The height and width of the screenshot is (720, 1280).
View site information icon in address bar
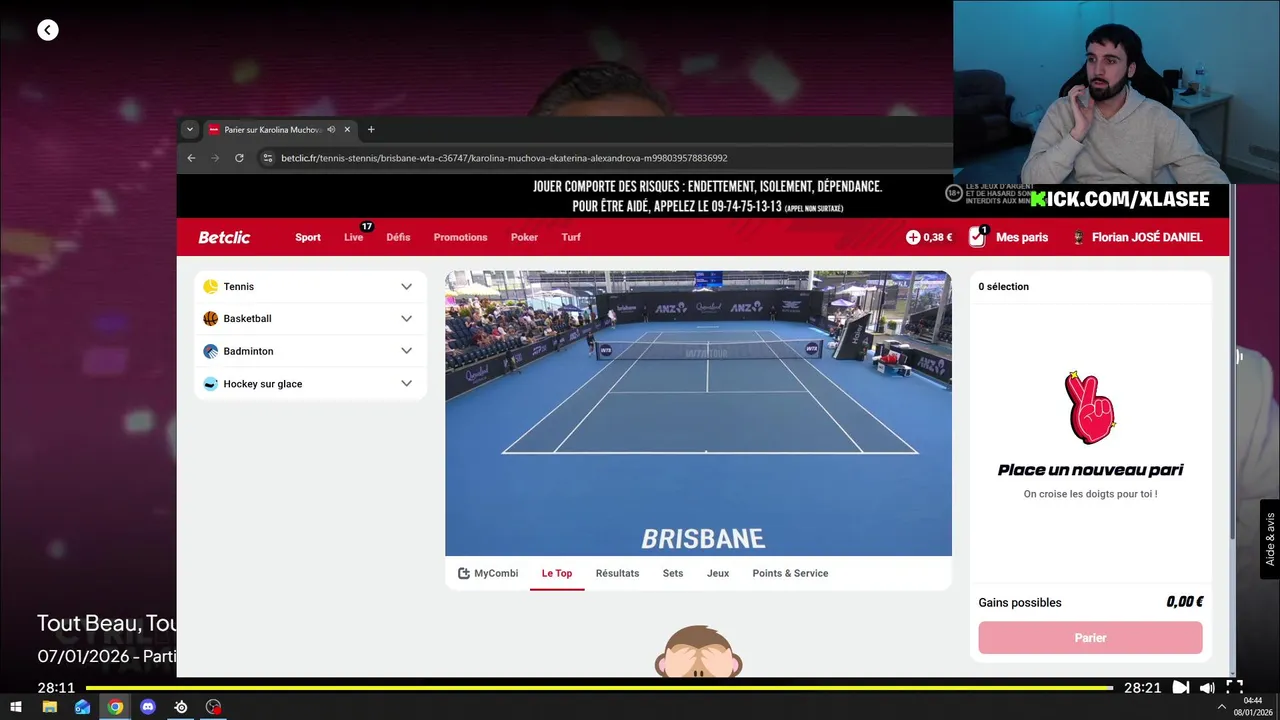point(267,158)
